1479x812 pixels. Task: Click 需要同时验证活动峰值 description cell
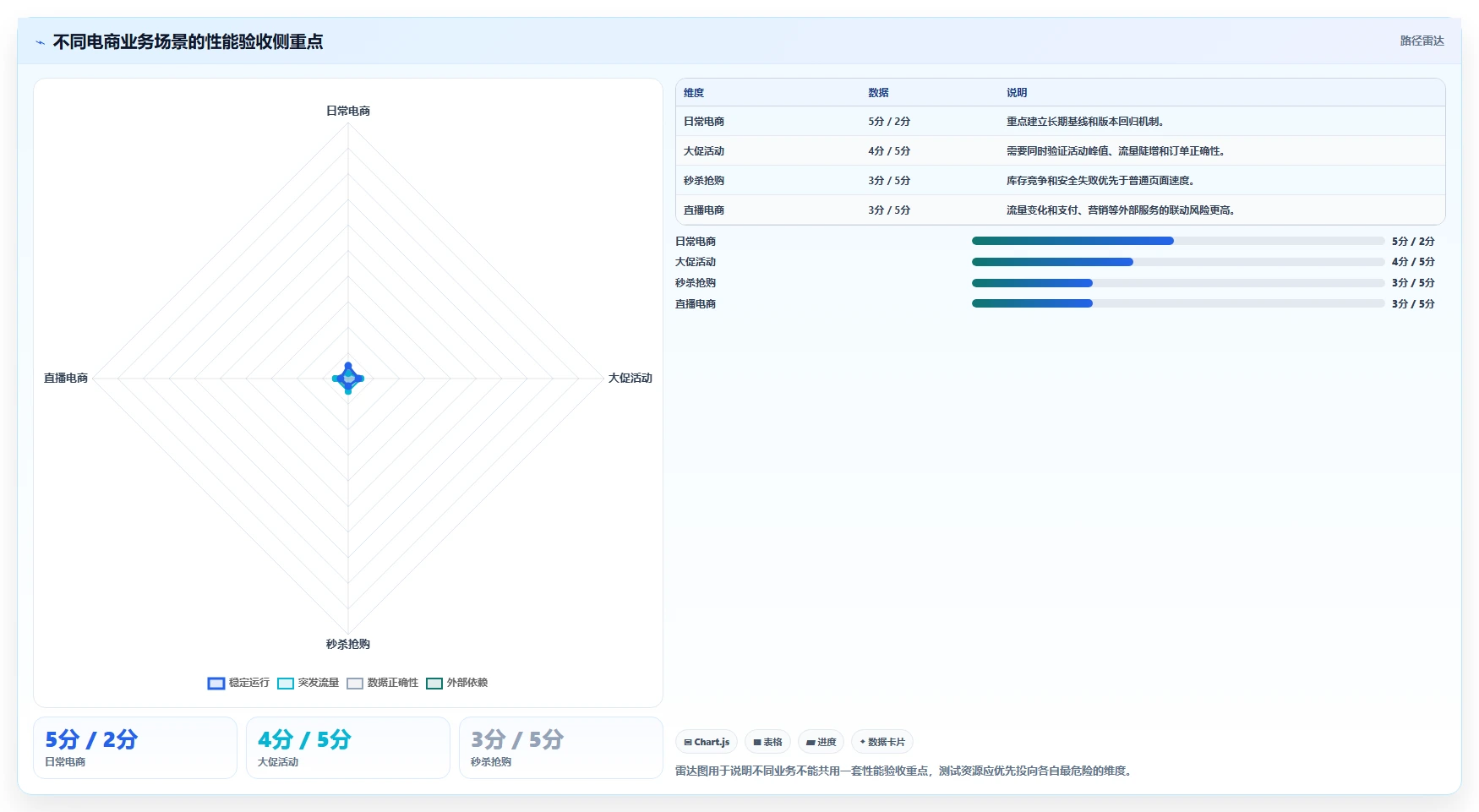tap(1117, 151)
